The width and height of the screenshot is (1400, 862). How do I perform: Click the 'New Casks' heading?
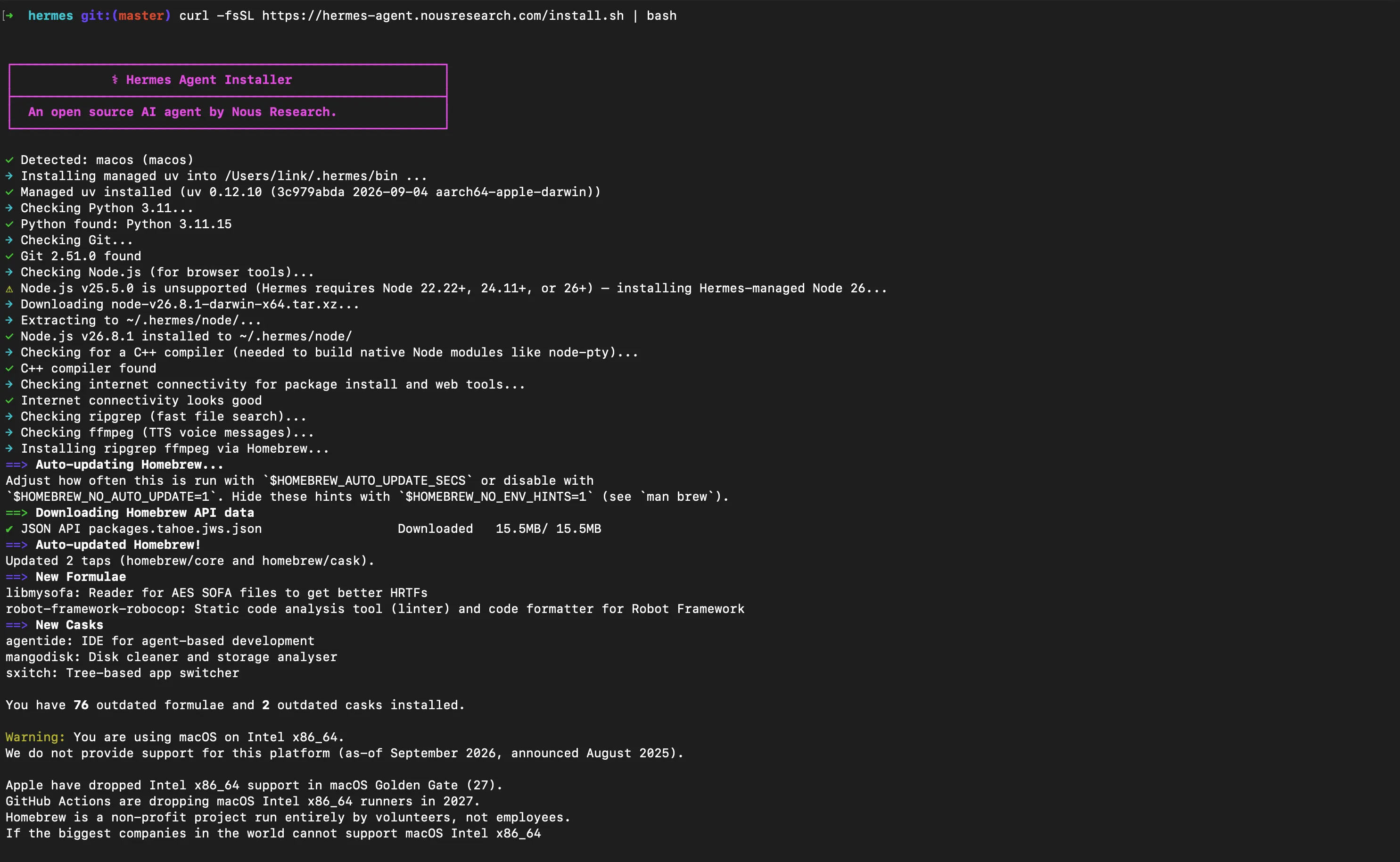pos(69,625)
